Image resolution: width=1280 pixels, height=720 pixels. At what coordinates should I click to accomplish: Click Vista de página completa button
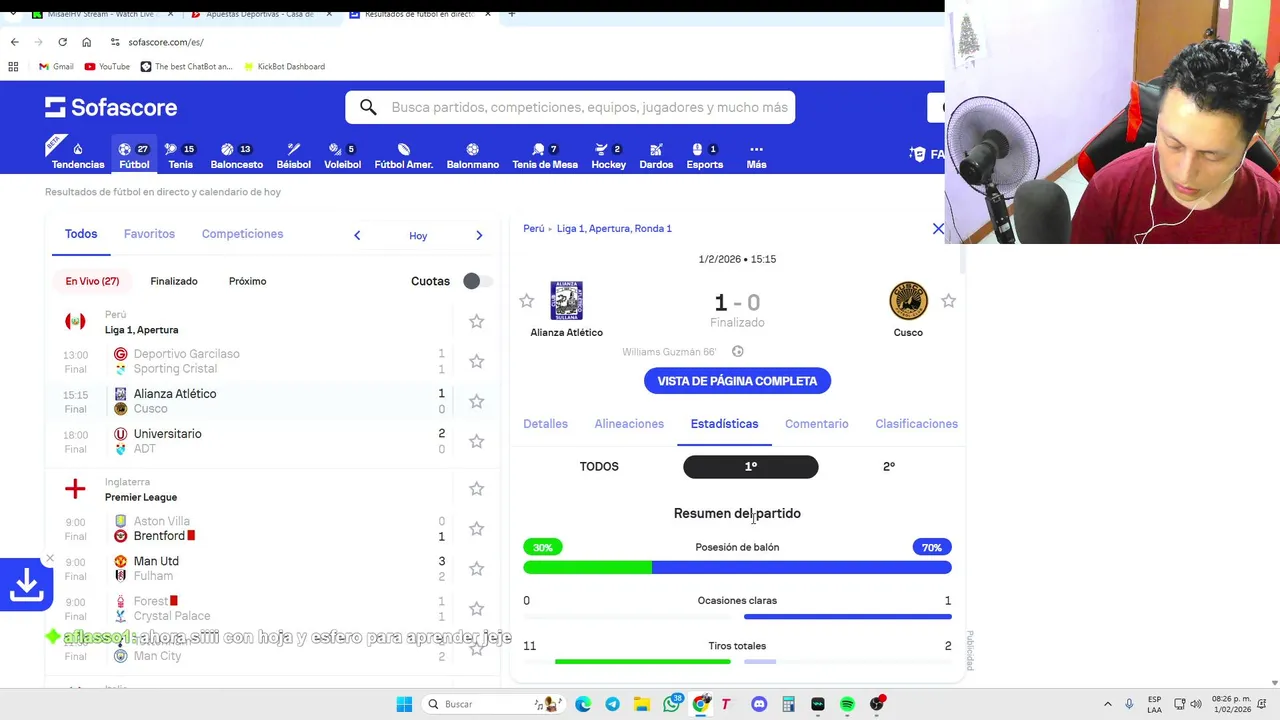pyautogui.click(x=737, y=381)
